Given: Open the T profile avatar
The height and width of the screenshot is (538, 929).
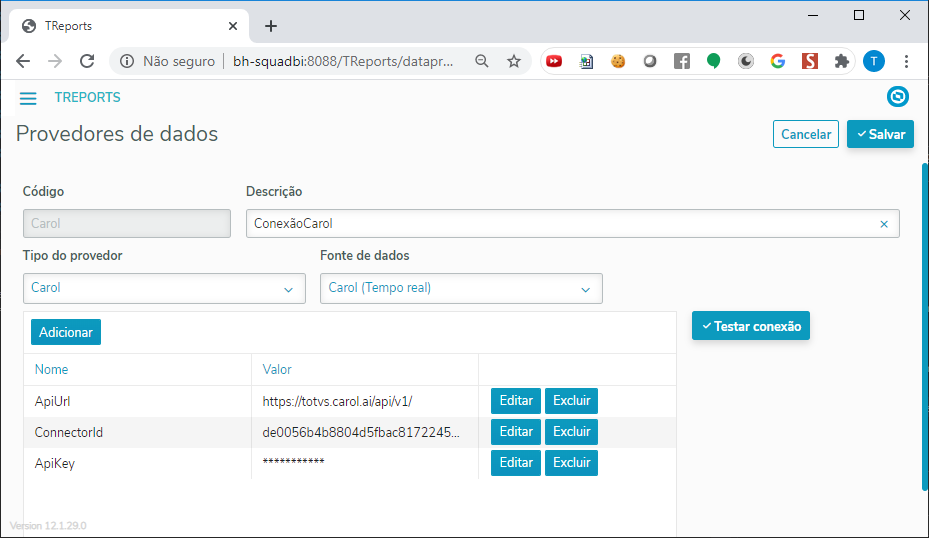Looking at the screenshot, I should [873, 61].
